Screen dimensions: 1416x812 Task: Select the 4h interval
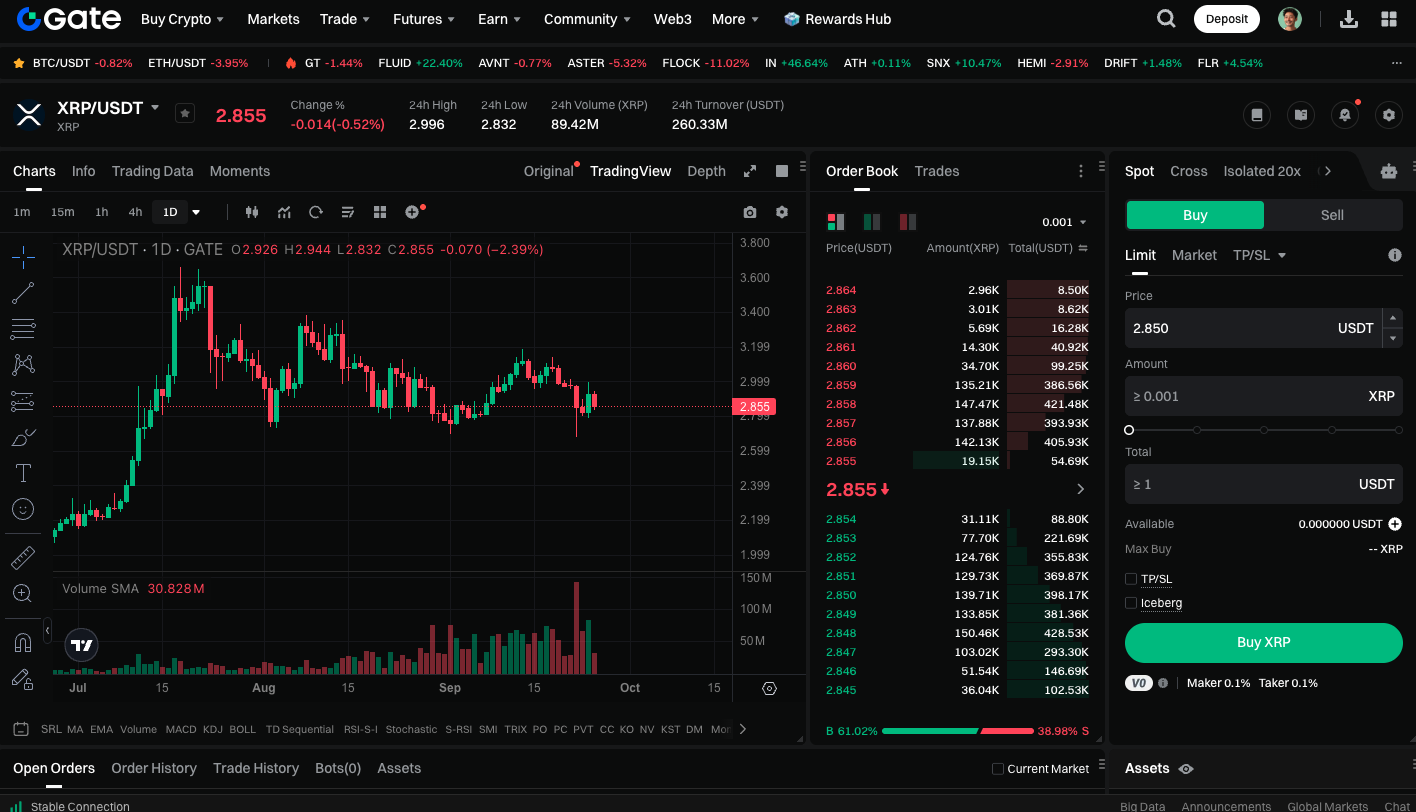click(135, 212)
